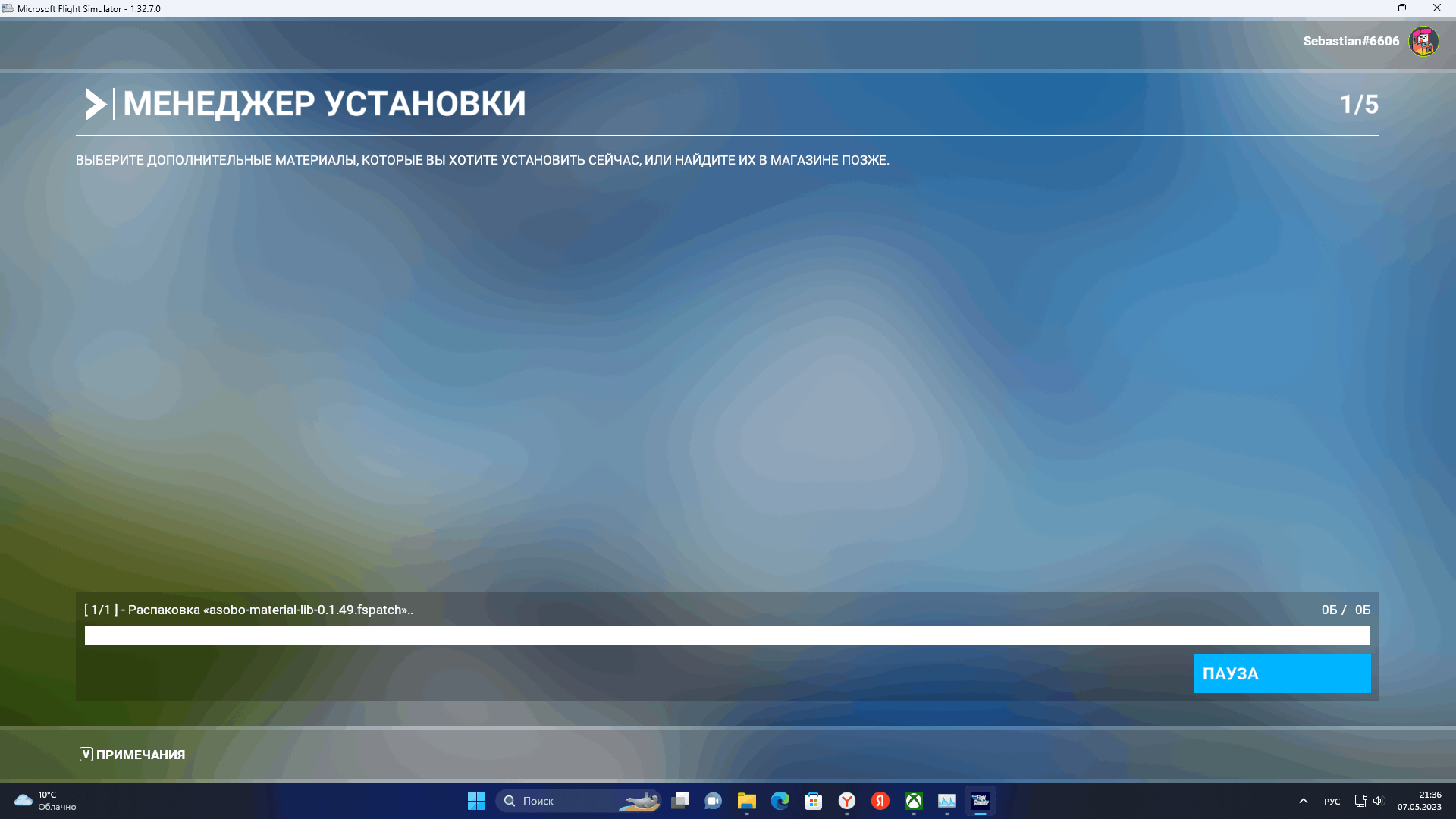Viewport: 1456px width, 819px height.
Task: Click the Windows Search taskbar icon
Action: tap(510, 800)
